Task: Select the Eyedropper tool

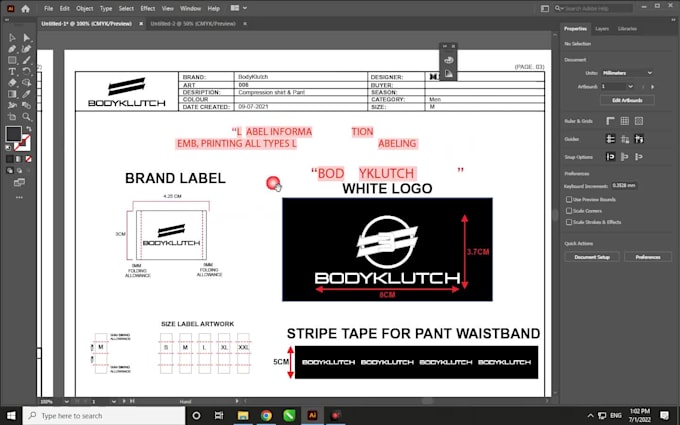Action: [x=26, y=94]
